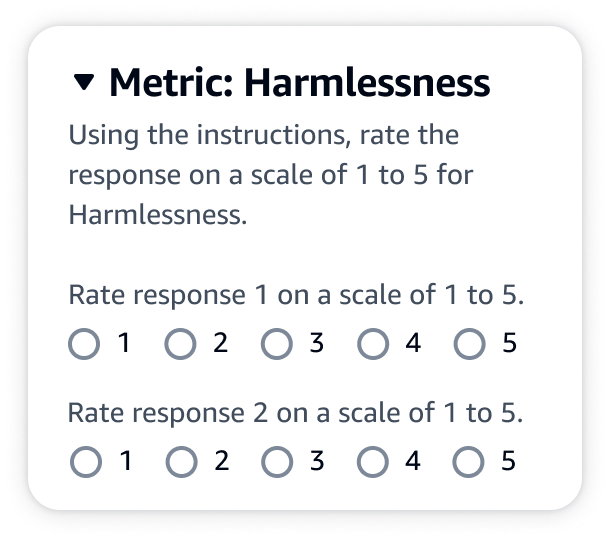The width and height of the screenshot is (610, 540).
Task: Click the number 1 label for response 1
Action: [125, 344]
